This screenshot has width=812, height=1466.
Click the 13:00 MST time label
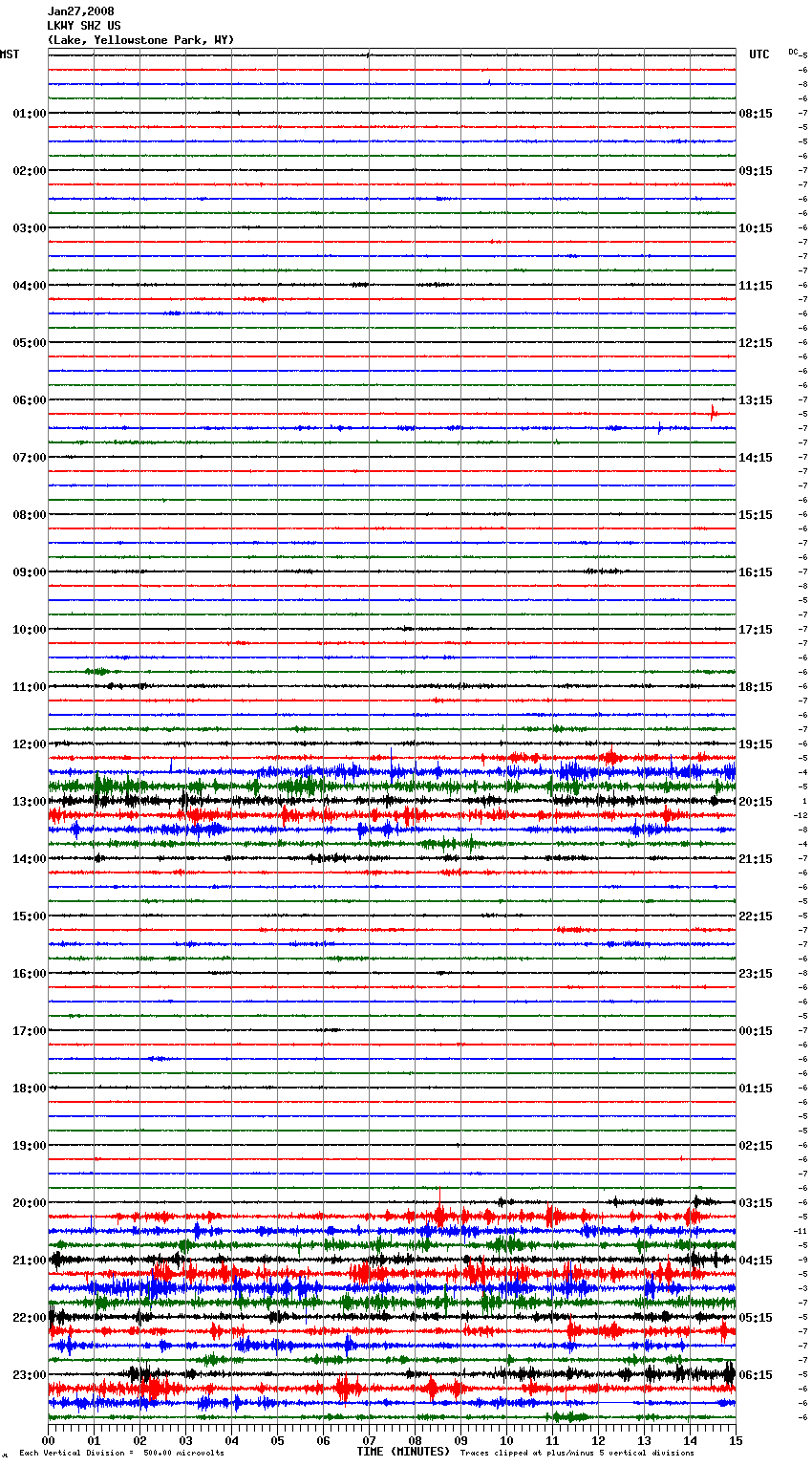[30, 802]
